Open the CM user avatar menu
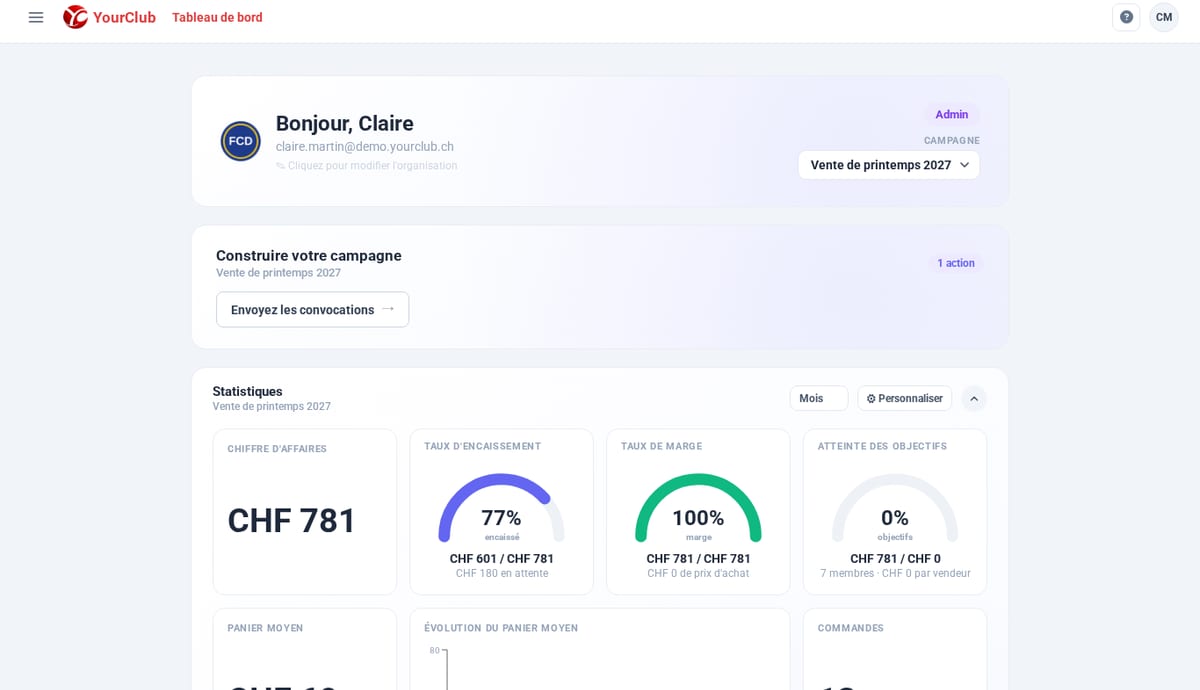 click(x=1164, y=17)
